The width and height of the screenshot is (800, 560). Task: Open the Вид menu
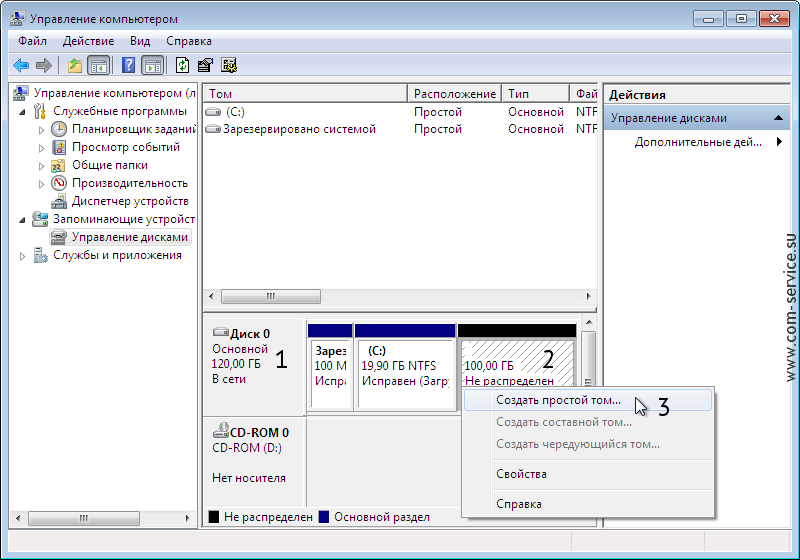(x=140, y=41)
